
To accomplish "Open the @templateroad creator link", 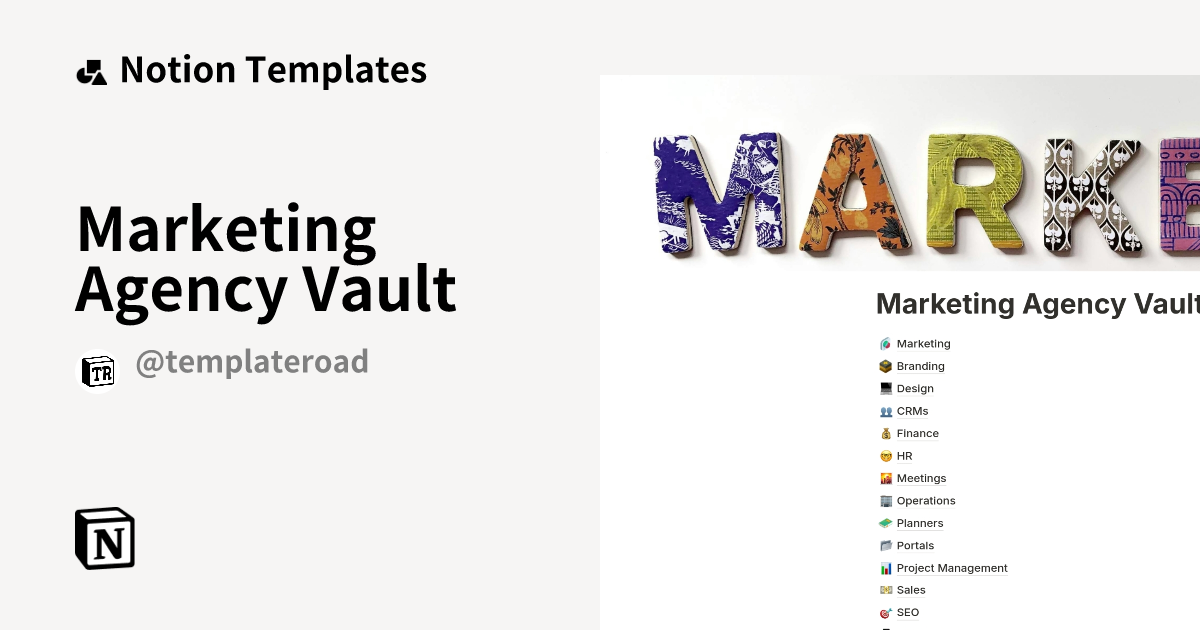I will (251, 362).
